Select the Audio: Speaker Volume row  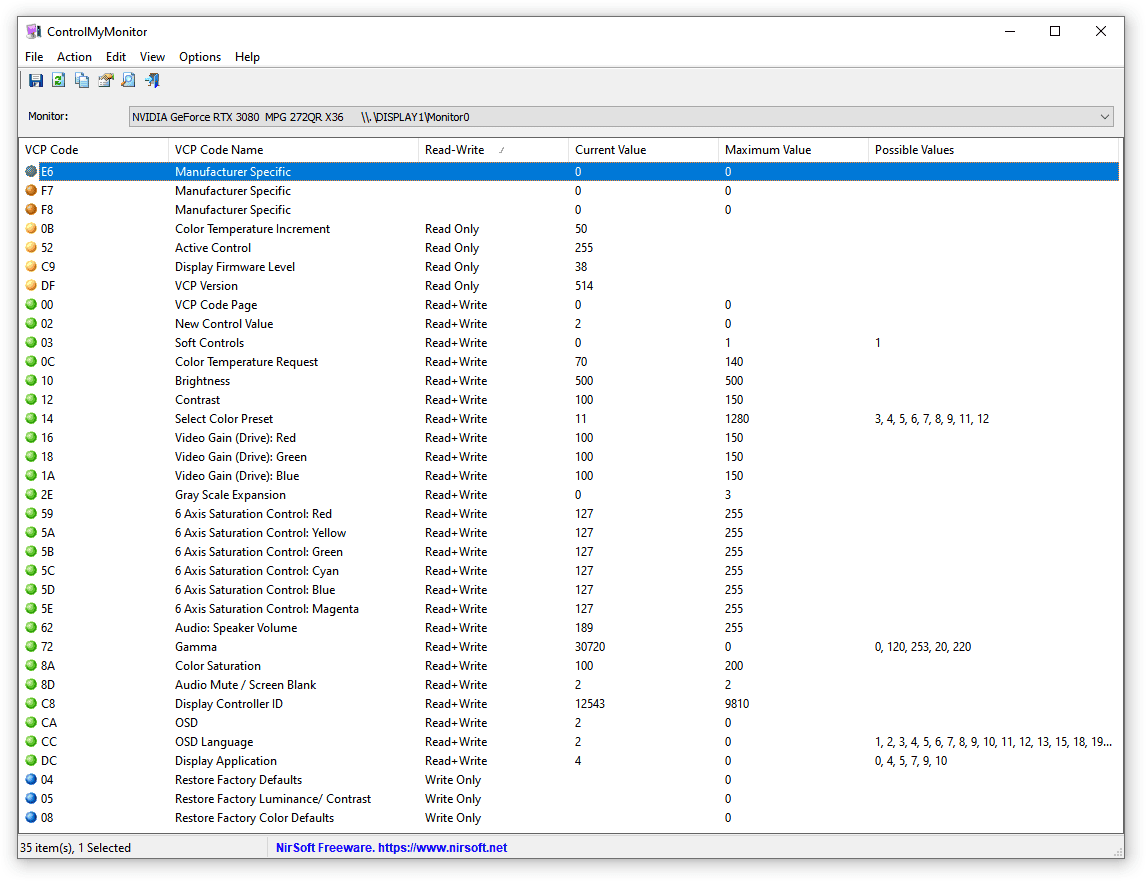click(236, 628)
